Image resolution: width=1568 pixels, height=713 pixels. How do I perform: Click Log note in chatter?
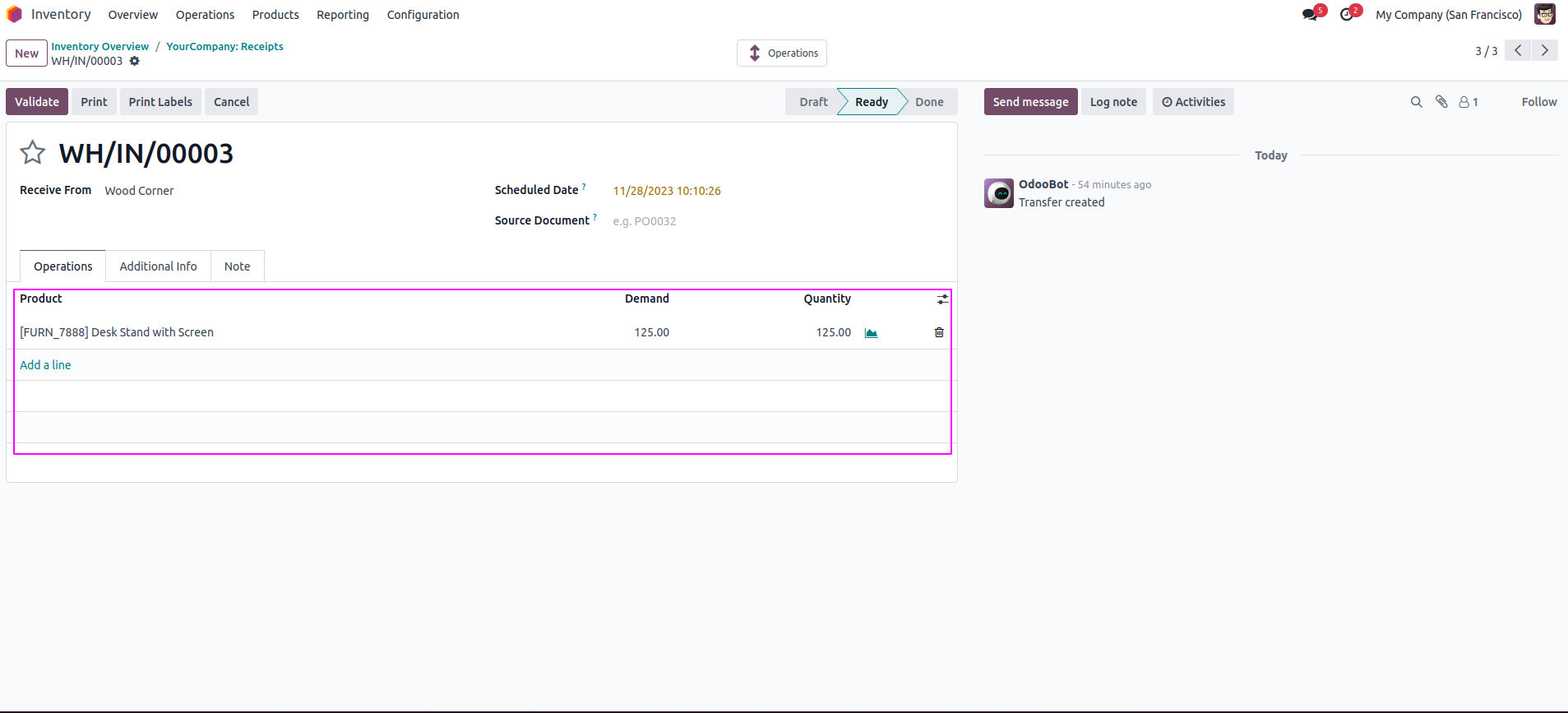pyautogui.click(x=1113, y=102)
